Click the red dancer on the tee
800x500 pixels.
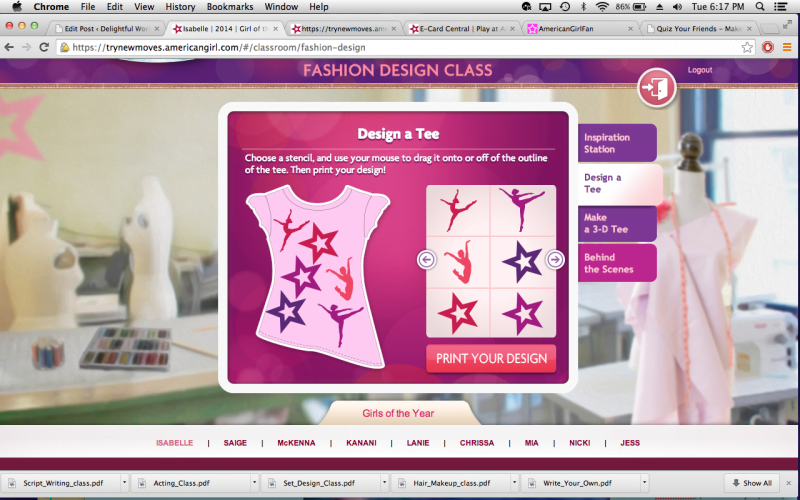[290, 229]
